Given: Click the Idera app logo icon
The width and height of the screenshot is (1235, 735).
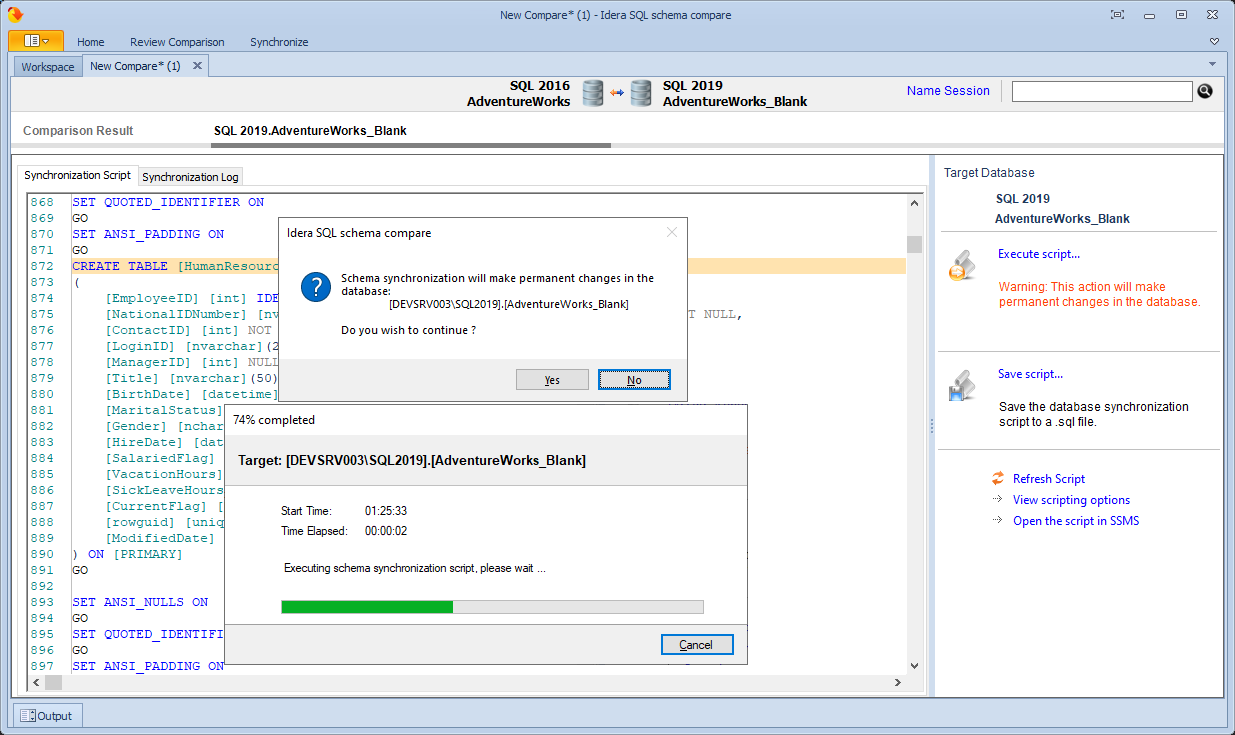Looking at the screenshot, I should (15, 15).
